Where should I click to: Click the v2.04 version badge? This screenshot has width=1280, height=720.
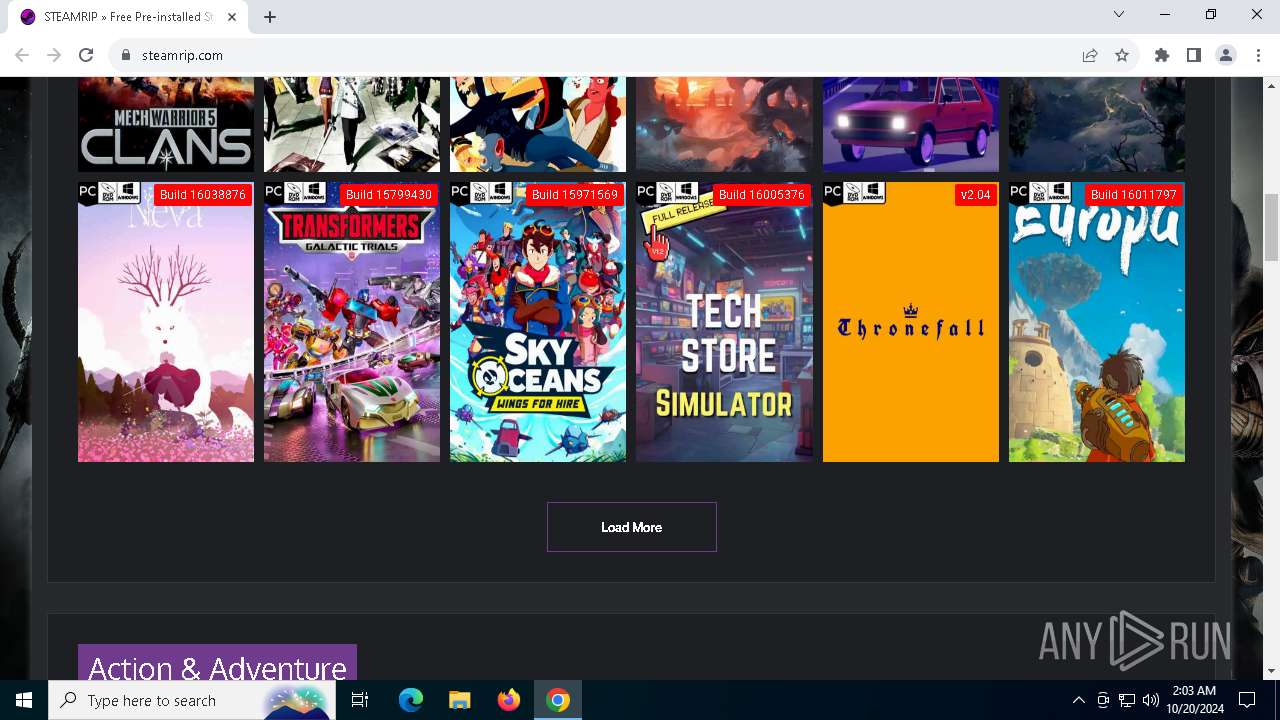coord(975,195)
